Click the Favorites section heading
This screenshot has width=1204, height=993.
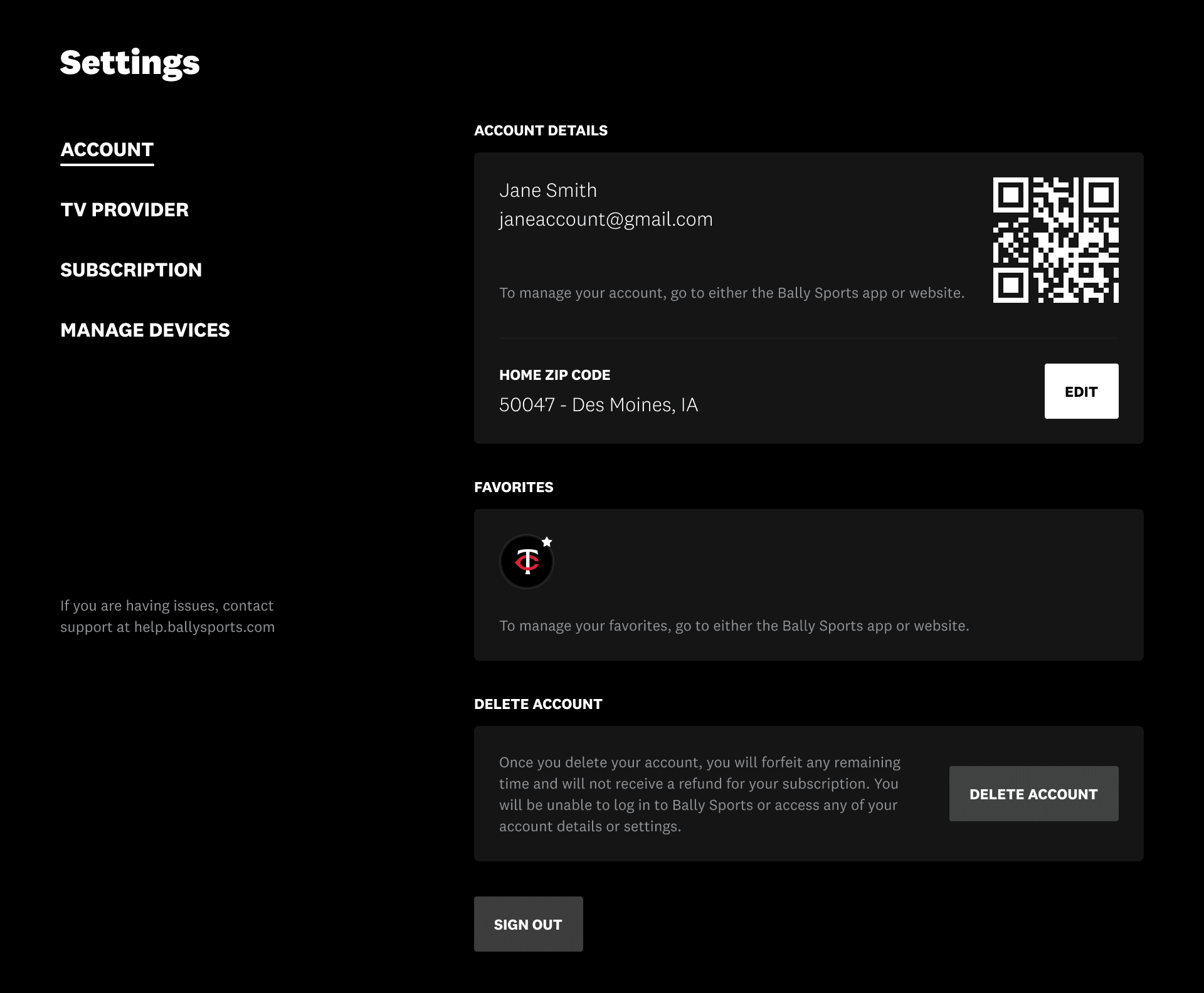[x=514, y=488]
